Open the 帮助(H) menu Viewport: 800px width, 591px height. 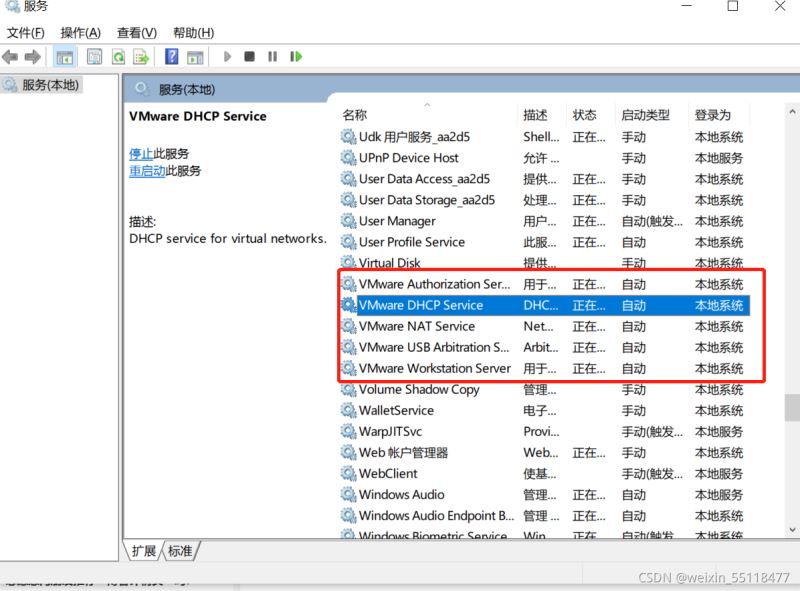(x=193, y=33)
